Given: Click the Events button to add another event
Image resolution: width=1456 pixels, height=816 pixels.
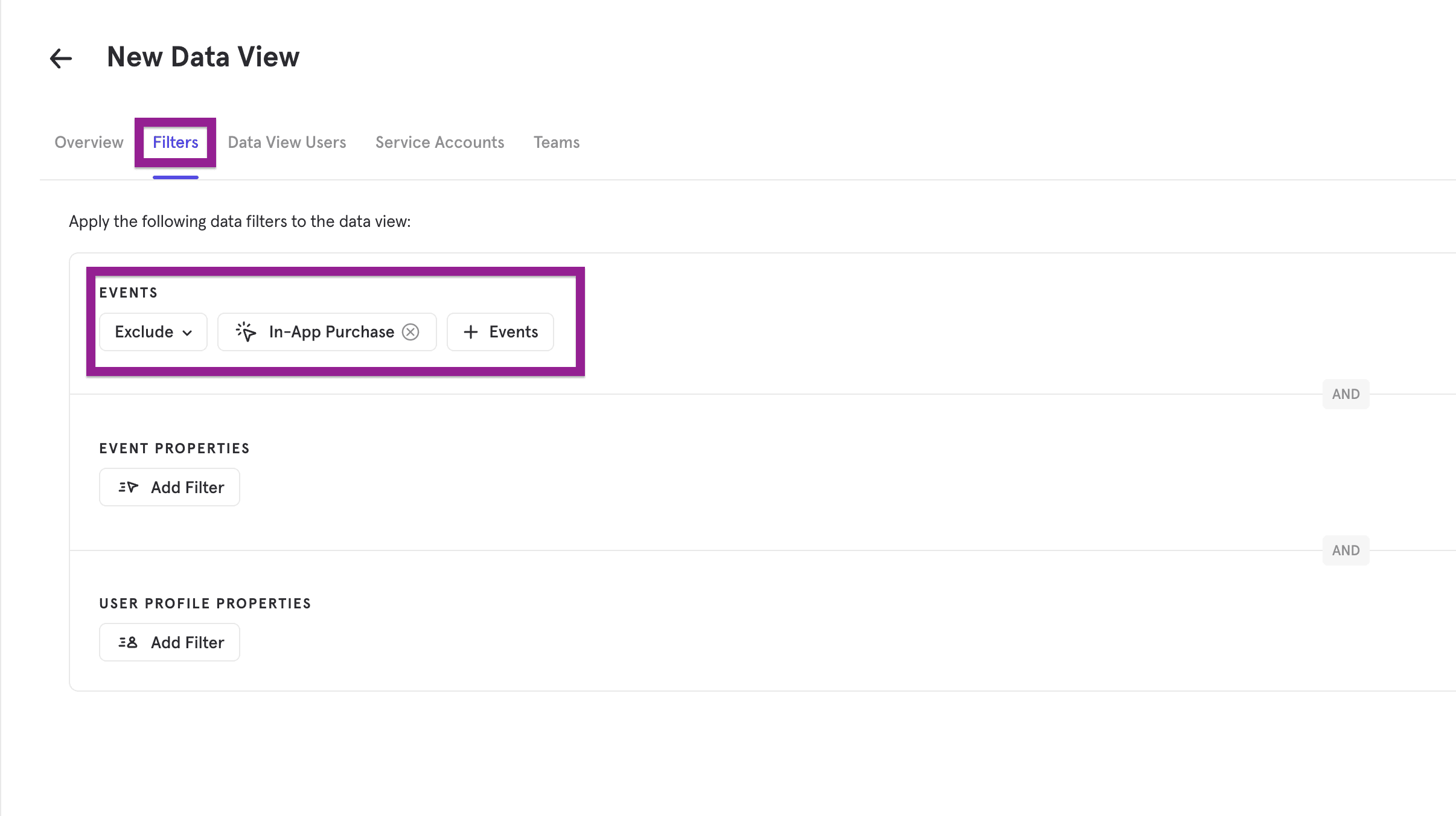Looking at the screenshot, I should [x=500, y=331].
